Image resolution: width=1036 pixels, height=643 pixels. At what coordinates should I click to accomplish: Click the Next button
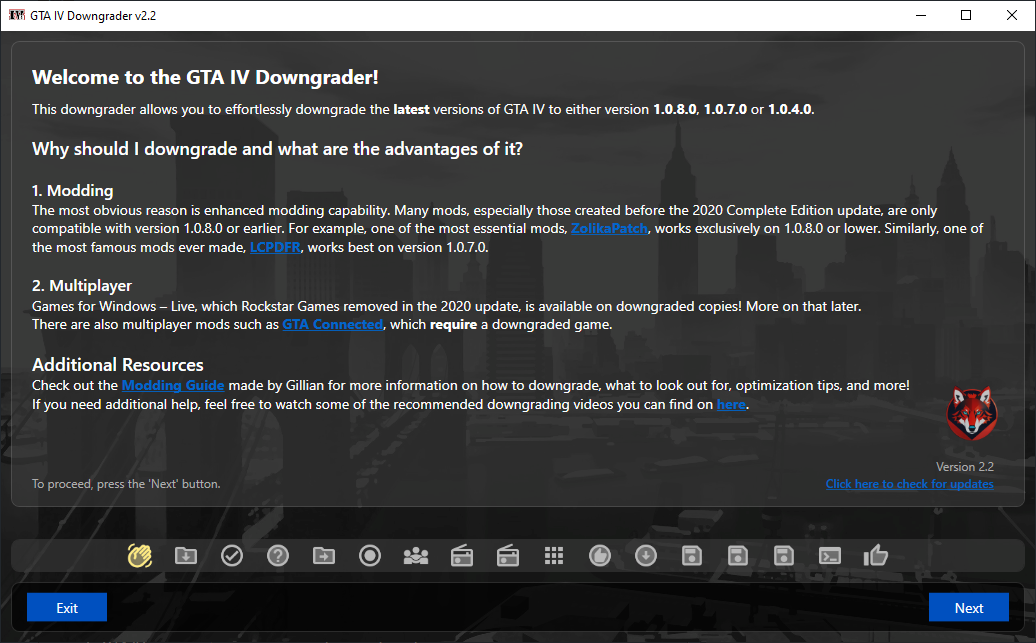point(969,607)
